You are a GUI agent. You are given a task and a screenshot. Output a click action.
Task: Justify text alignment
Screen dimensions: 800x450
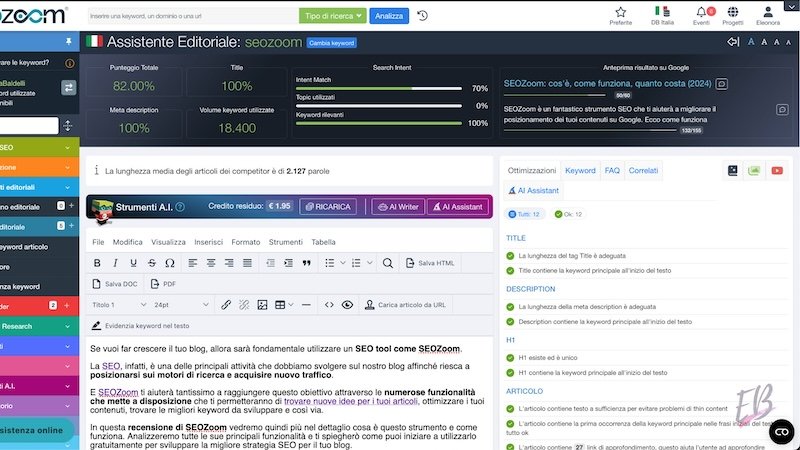tap(247, 263)
